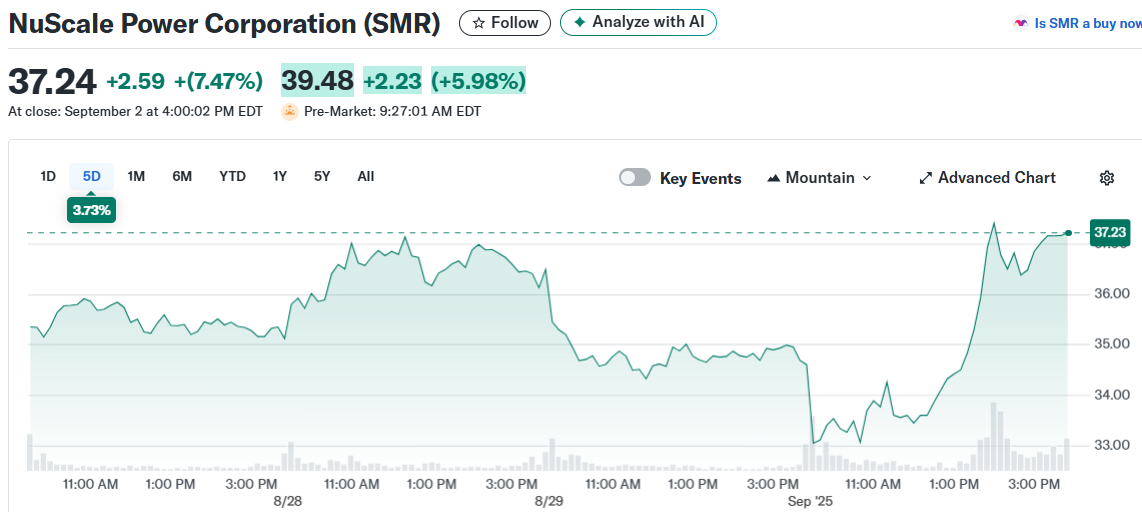Switch chart to 6M range

click(182, 176)
